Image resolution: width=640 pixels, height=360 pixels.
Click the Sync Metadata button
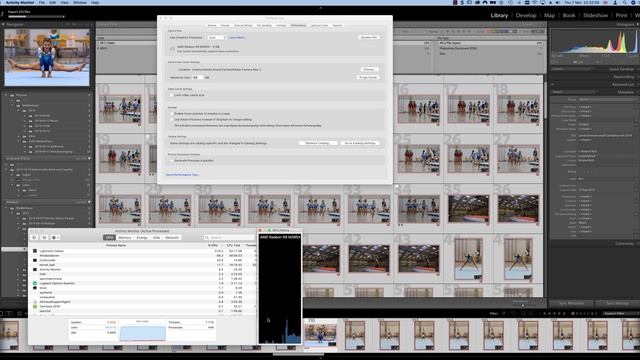tap(571, 303)
